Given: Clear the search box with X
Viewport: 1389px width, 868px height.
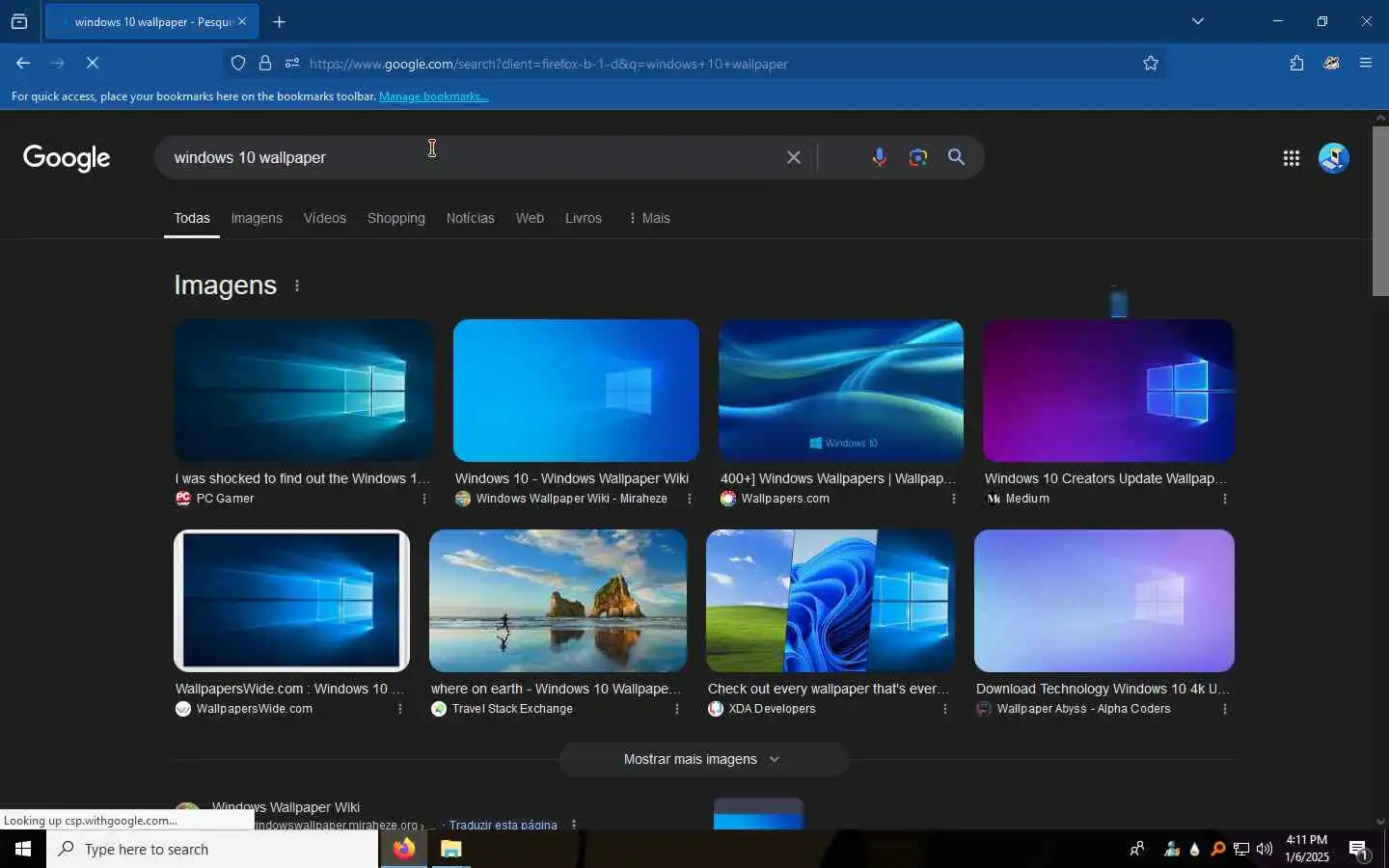Looking at the screenshot, I should 794,157.
